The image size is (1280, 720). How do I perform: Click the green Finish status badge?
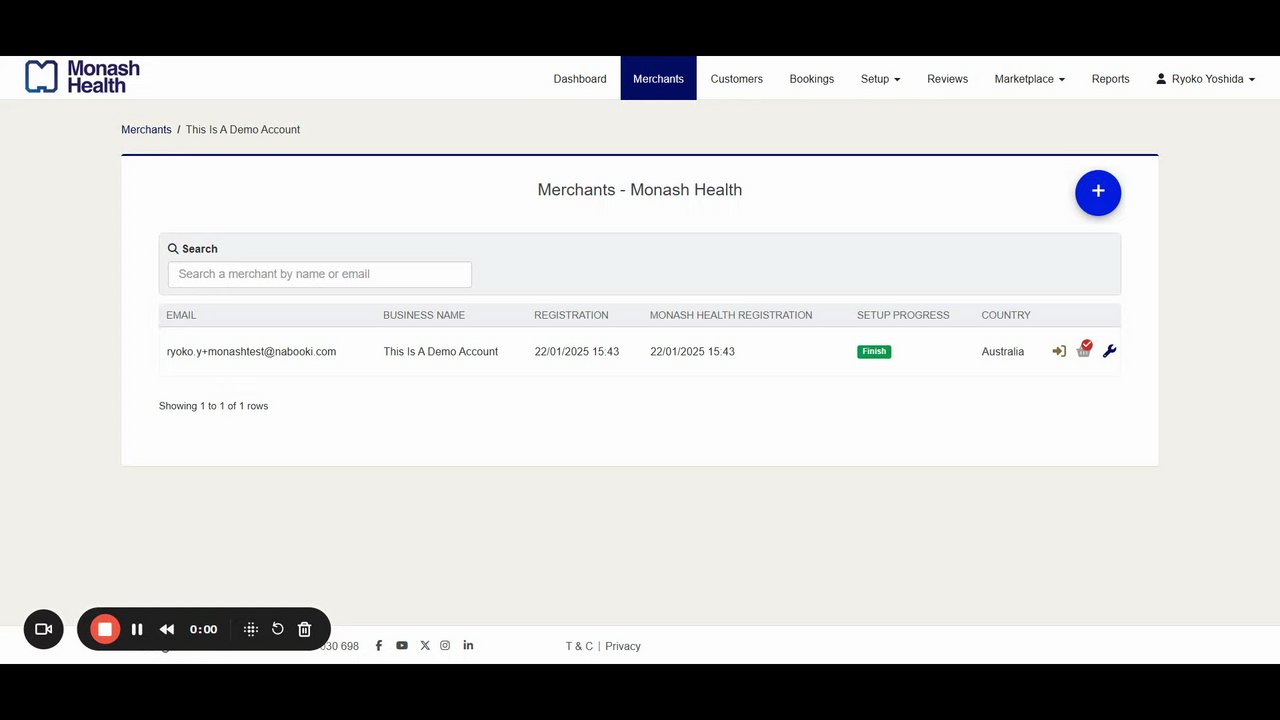pyautogui.click(x=874, y=351)
